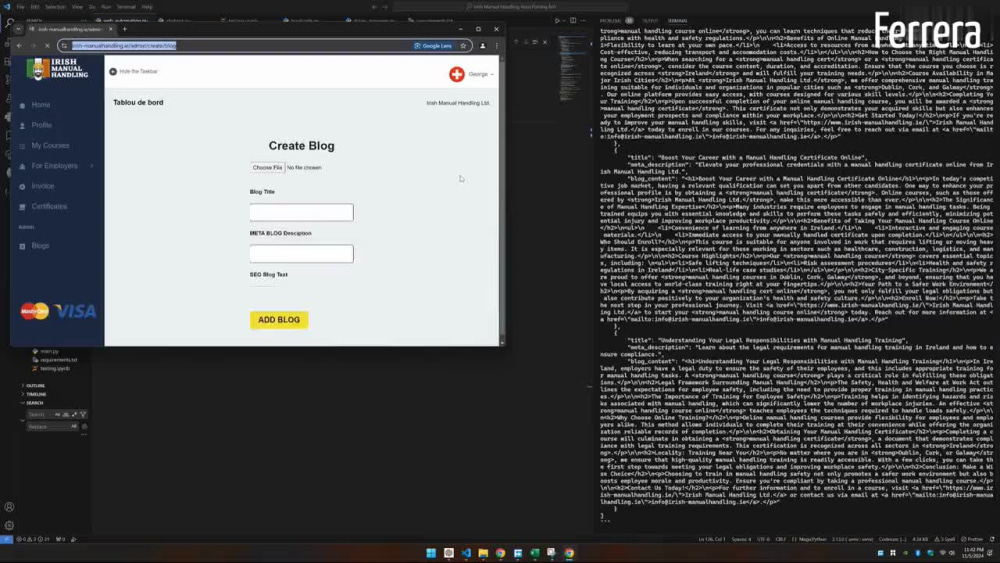This screenshot has width=1000, height=563.
Task: Open the File menu in VS Code
Action: [20, 7]
